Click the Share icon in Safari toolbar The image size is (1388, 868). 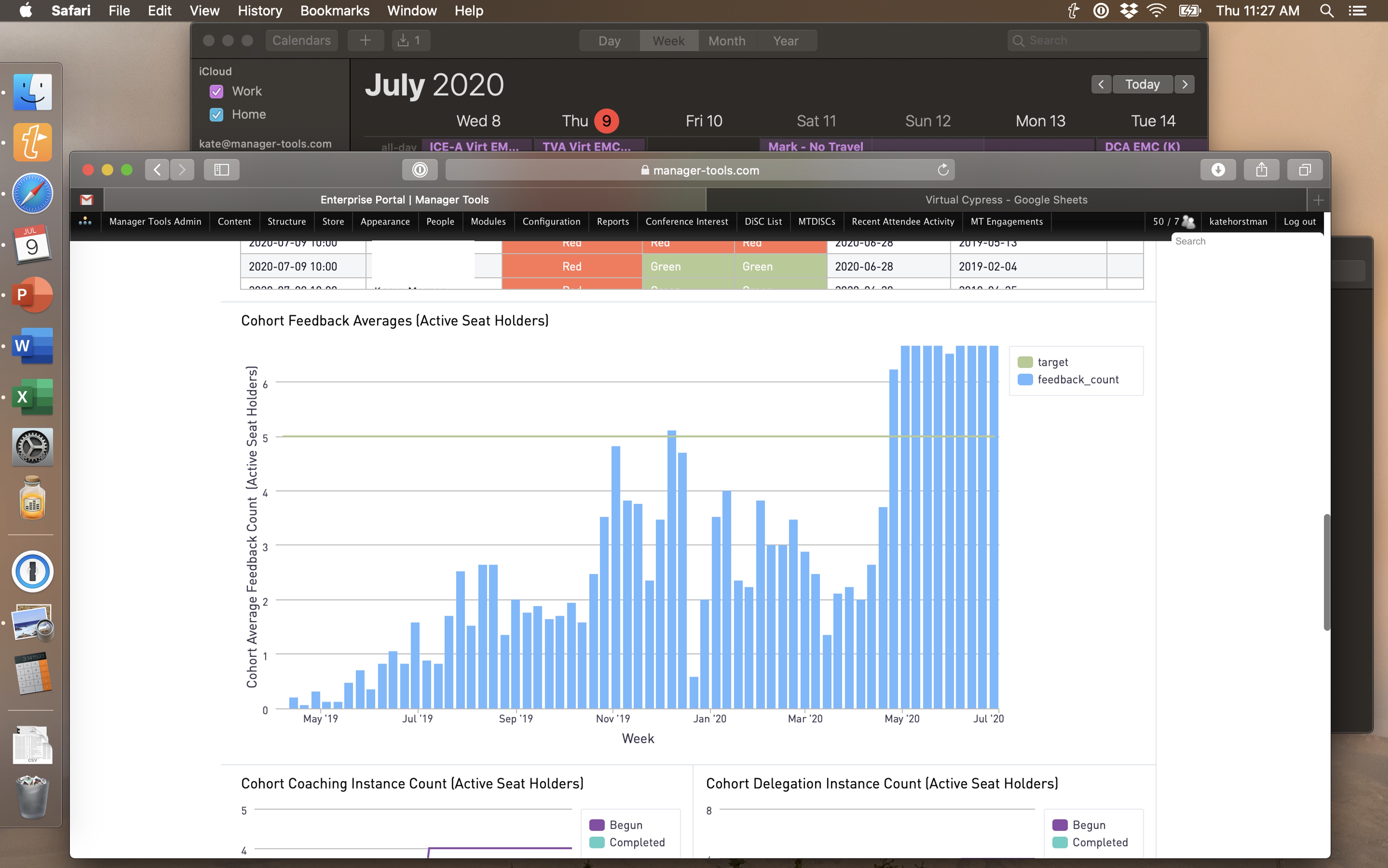[x=1261, y=170]
